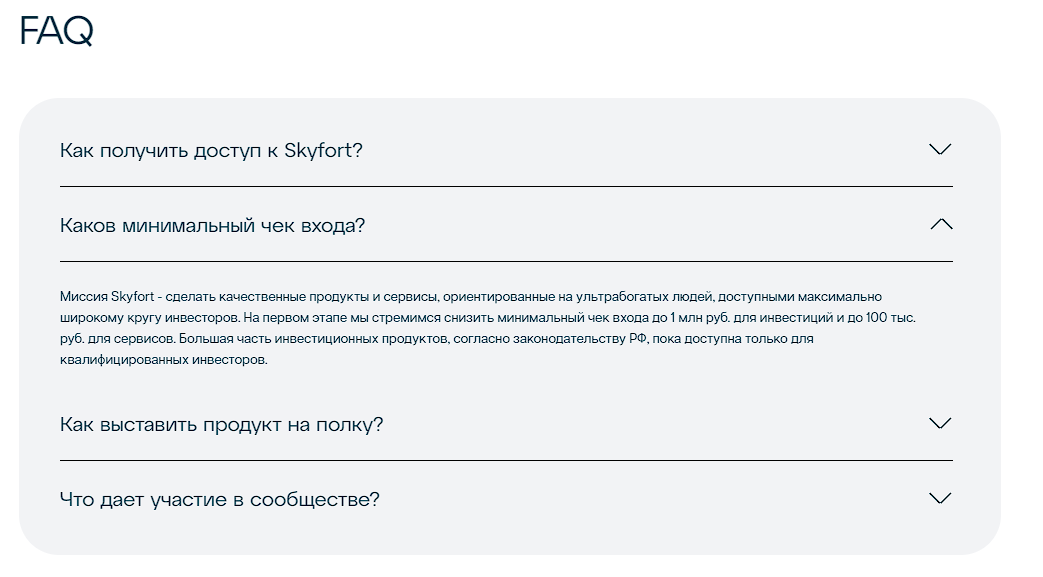
Task: Click the word 'Skyfort?' in the first question
Action: click(323, 151)
